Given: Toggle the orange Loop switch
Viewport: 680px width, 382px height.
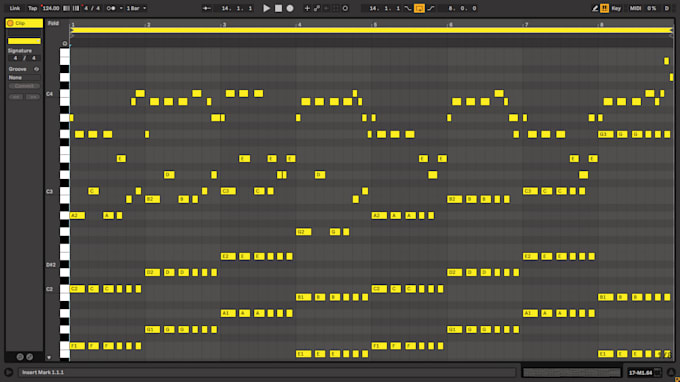Looking at the screenshot, I should (419, 8).
